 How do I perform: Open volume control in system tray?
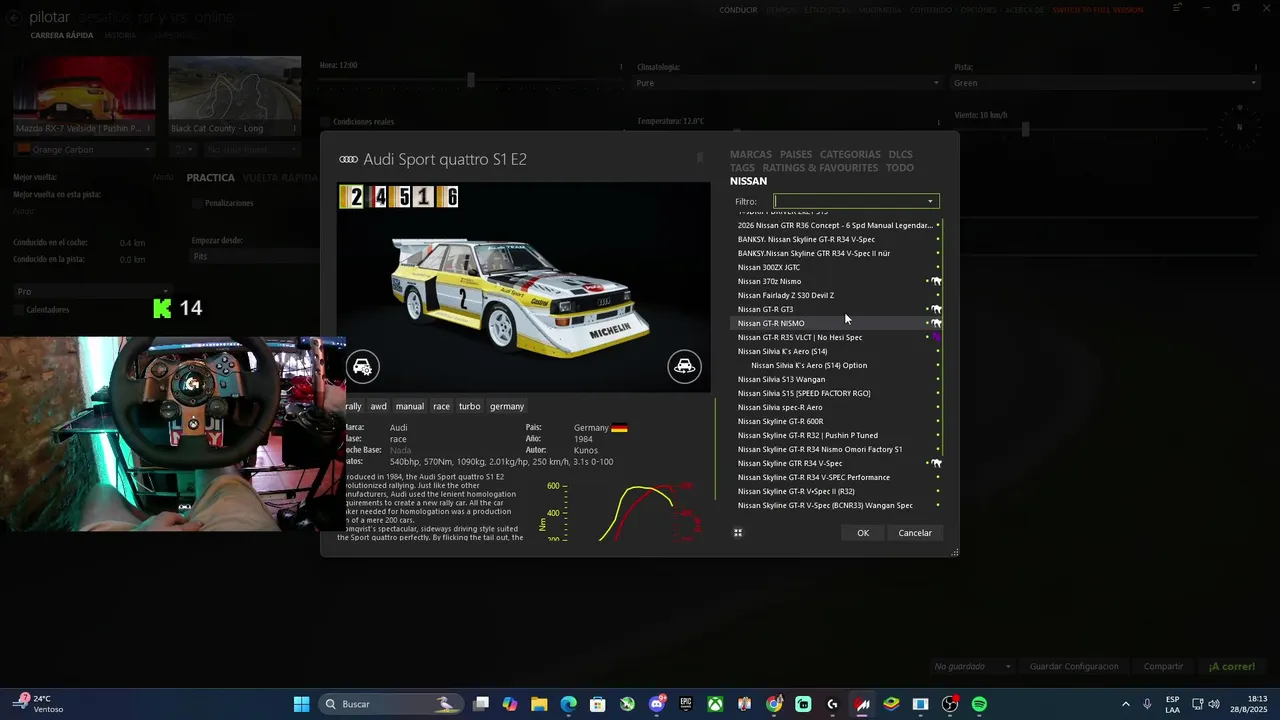1214,704
